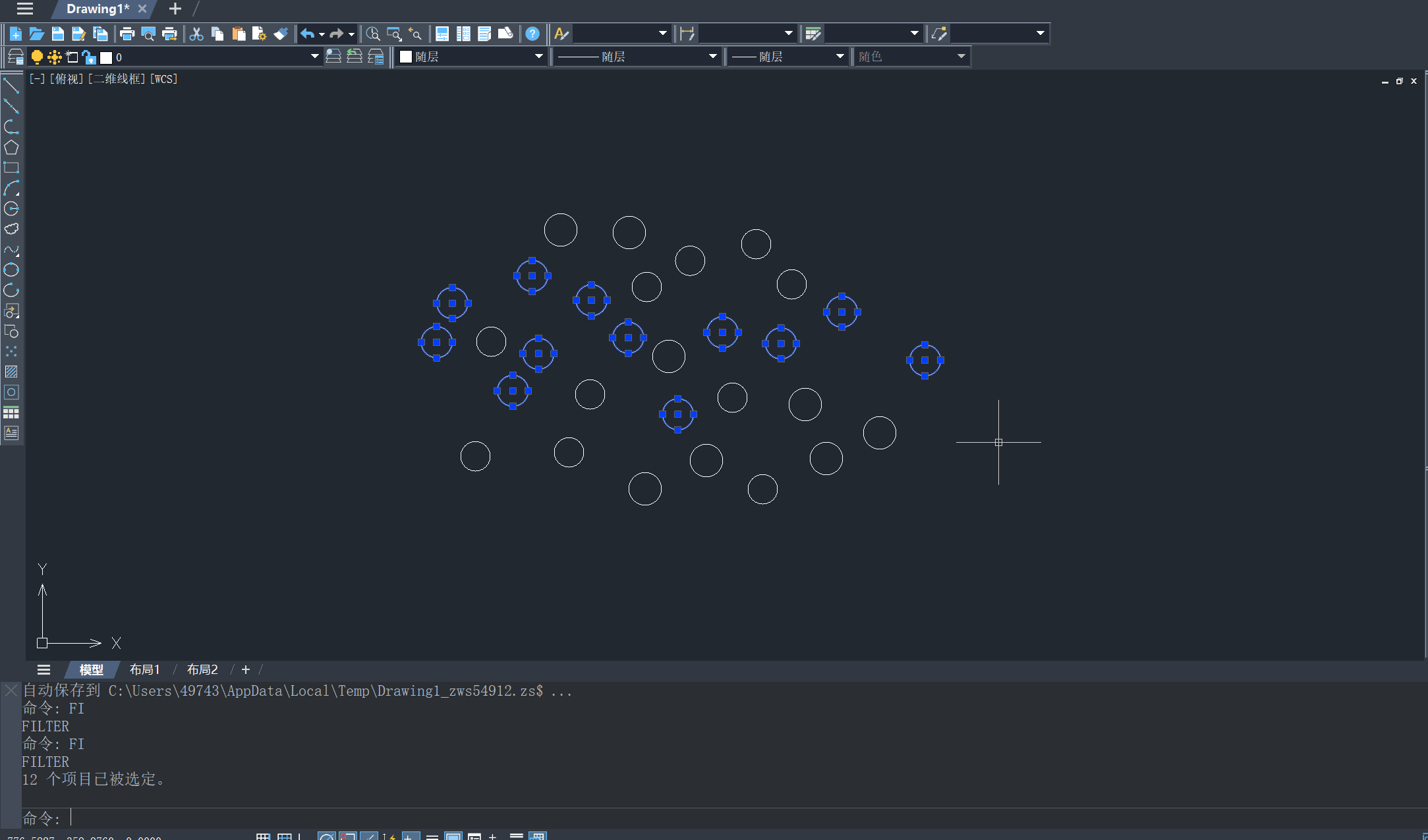
Task: Toggle layer 0 freeze sun icon
Action: [54, 57]
